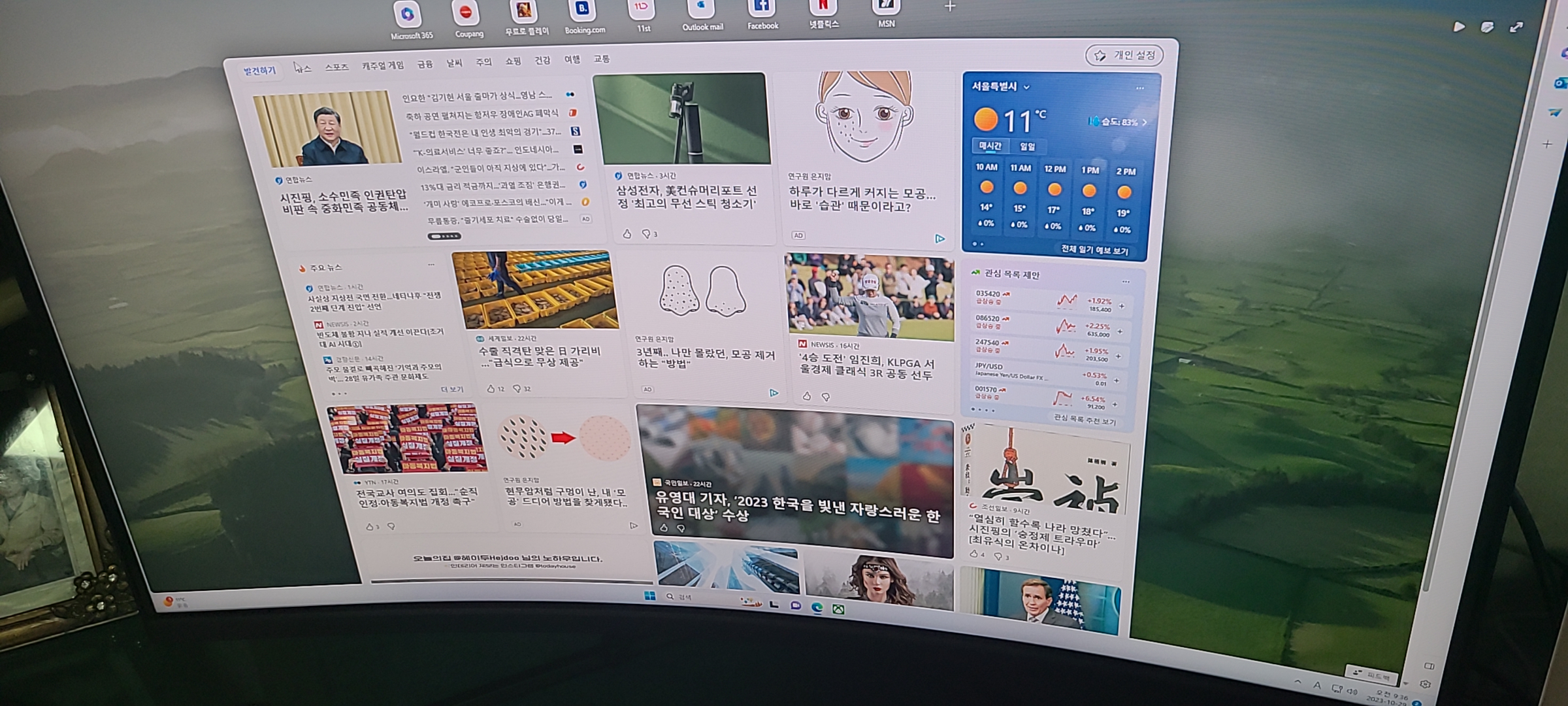Add stock 247540 to watchlist
Viewport: 1568px width, 706px height.
(1118, 356)
